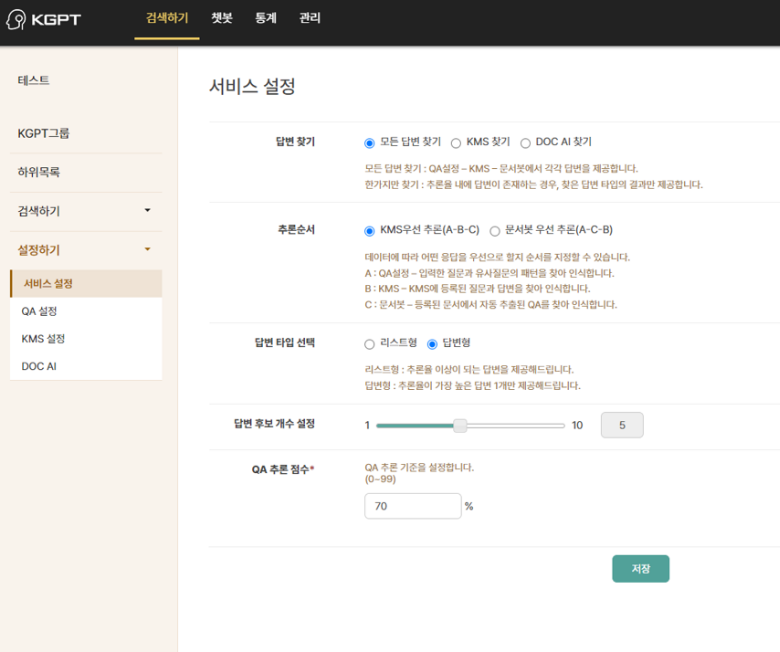Click the 답변 후보 개수 slider handle
Image resolution: width=780 pixels, height=652 pixels.
(x=460, y=425)
